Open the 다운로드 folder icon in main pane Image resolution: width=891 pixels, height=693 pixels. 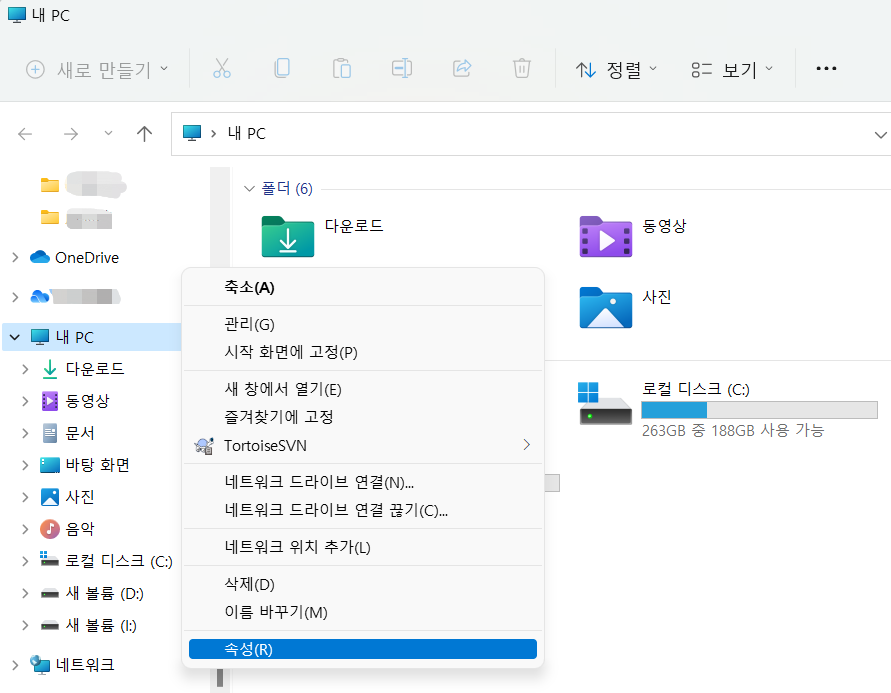(287, 236)
